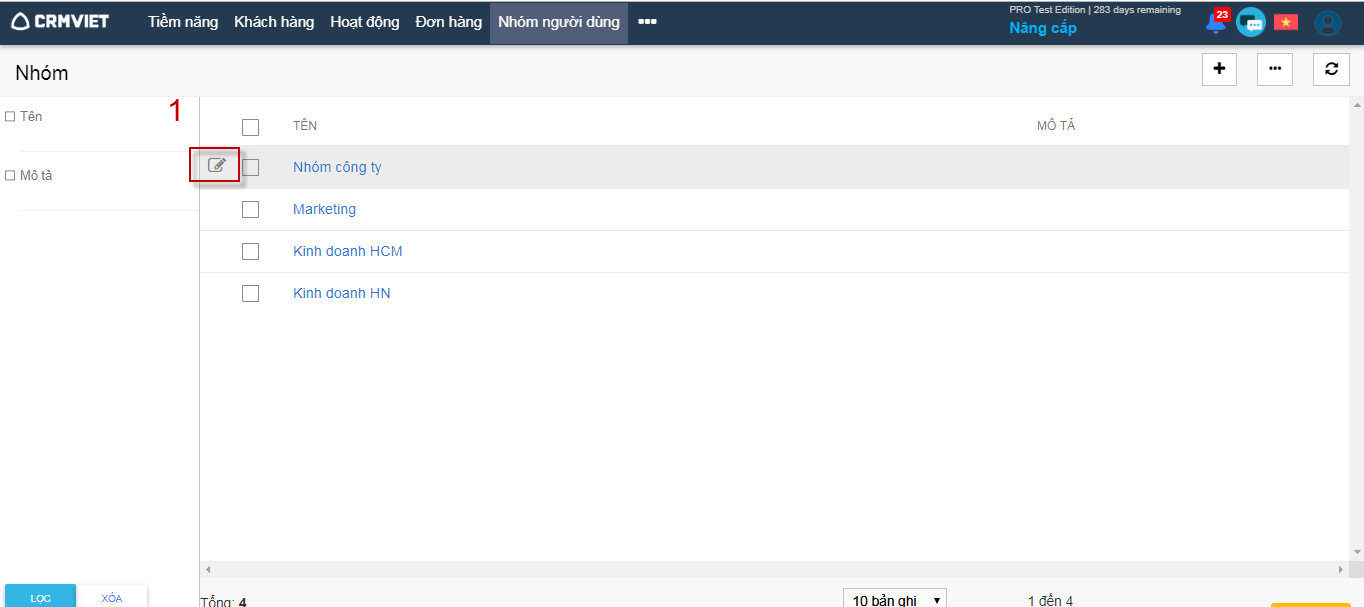
Task: Open the notification bell with 23 badge
Action: (x=1216, y=23)
